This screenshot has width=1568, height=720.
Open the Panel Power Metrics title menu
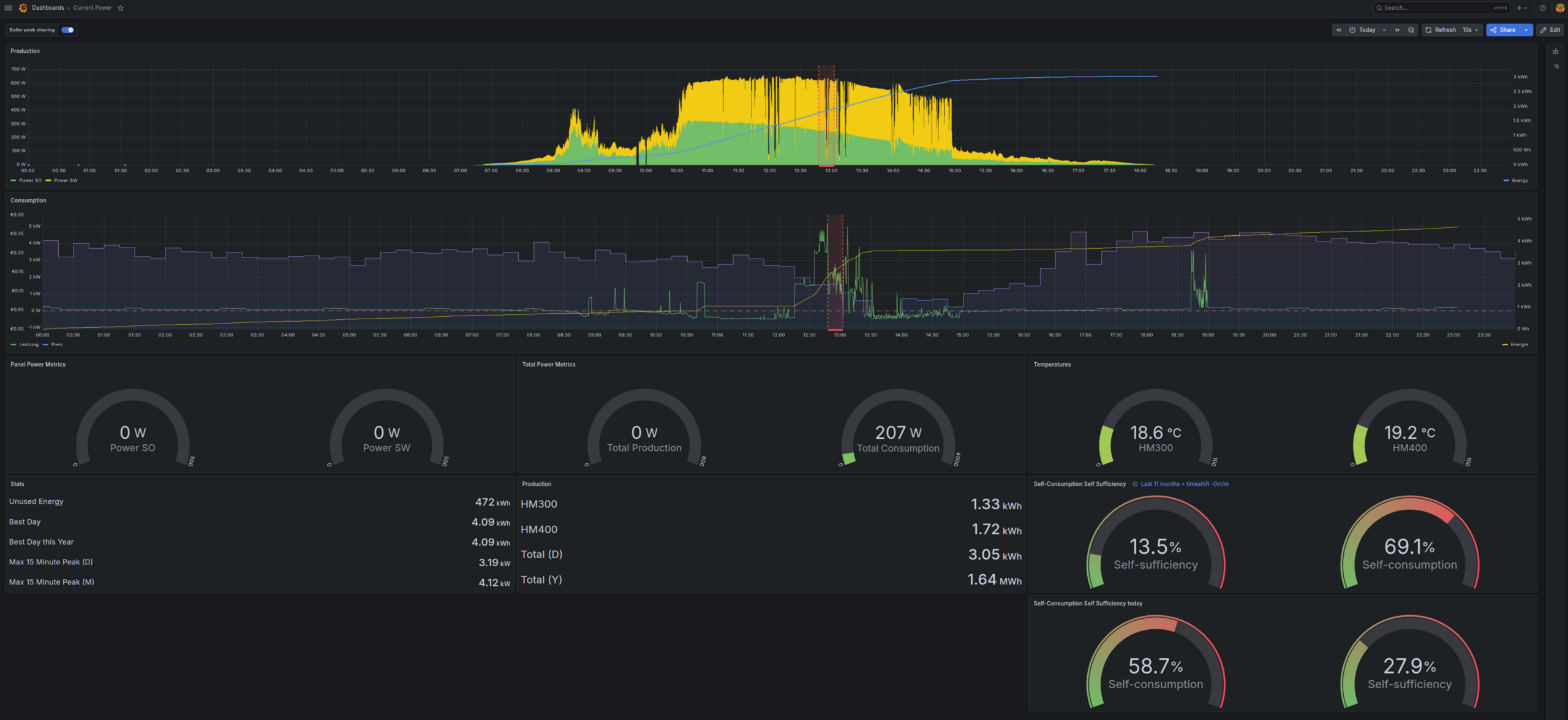pos(38,365)
